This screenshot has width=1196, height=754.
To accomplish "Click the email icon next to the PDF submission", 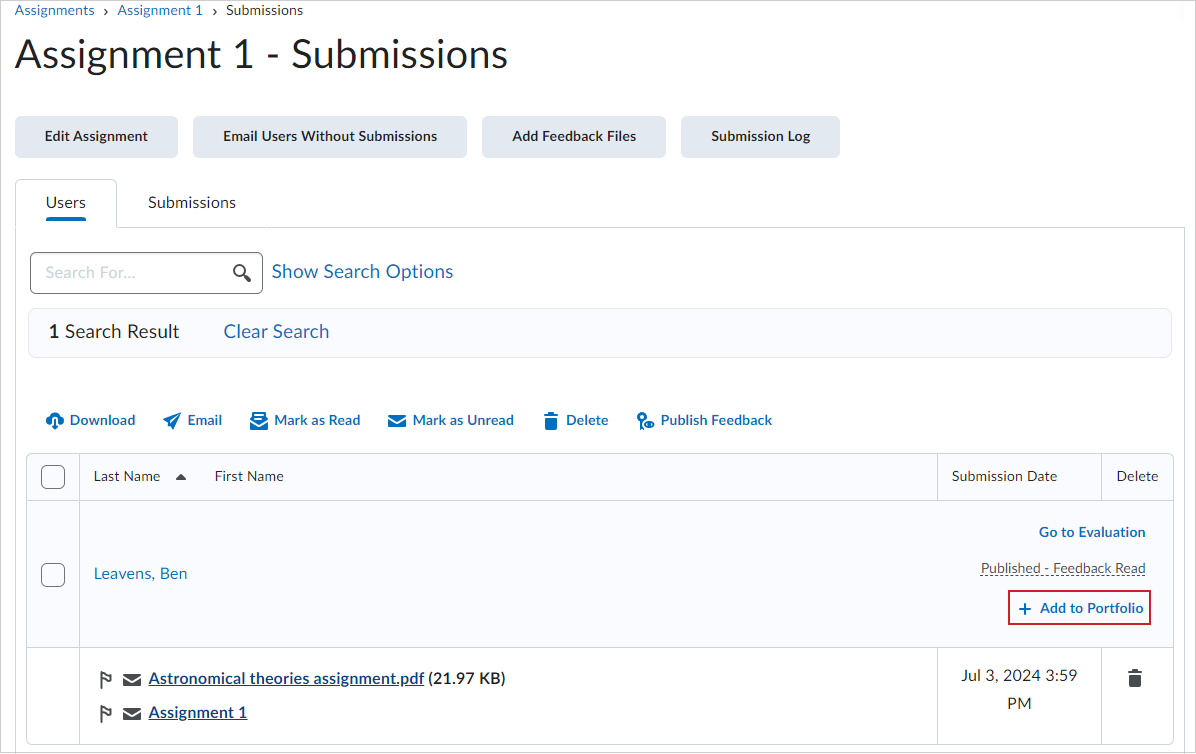I will click(x=131, y=678).
